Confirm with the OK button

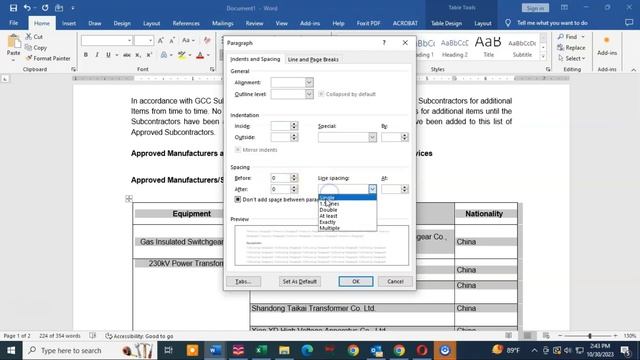click(x=356, y=281)
